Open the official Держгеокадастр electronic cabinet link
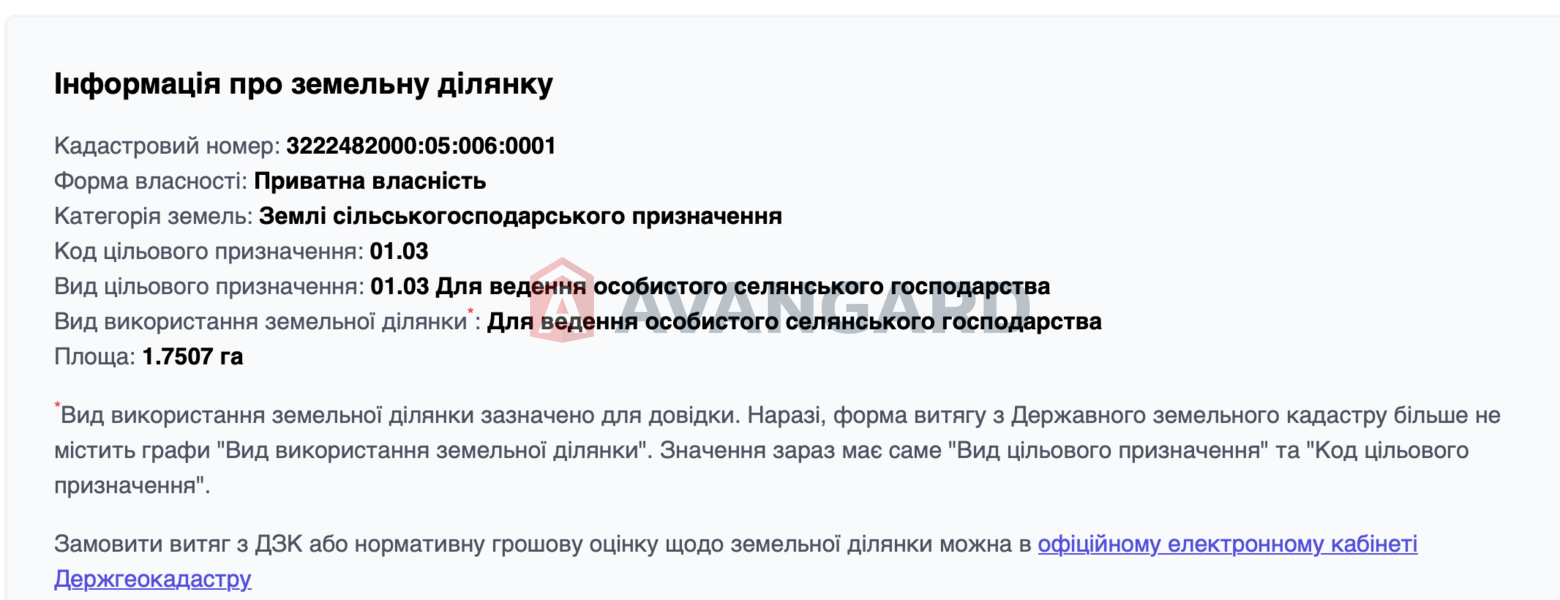Viewport: 1560px width, 600px height. 1227,545
